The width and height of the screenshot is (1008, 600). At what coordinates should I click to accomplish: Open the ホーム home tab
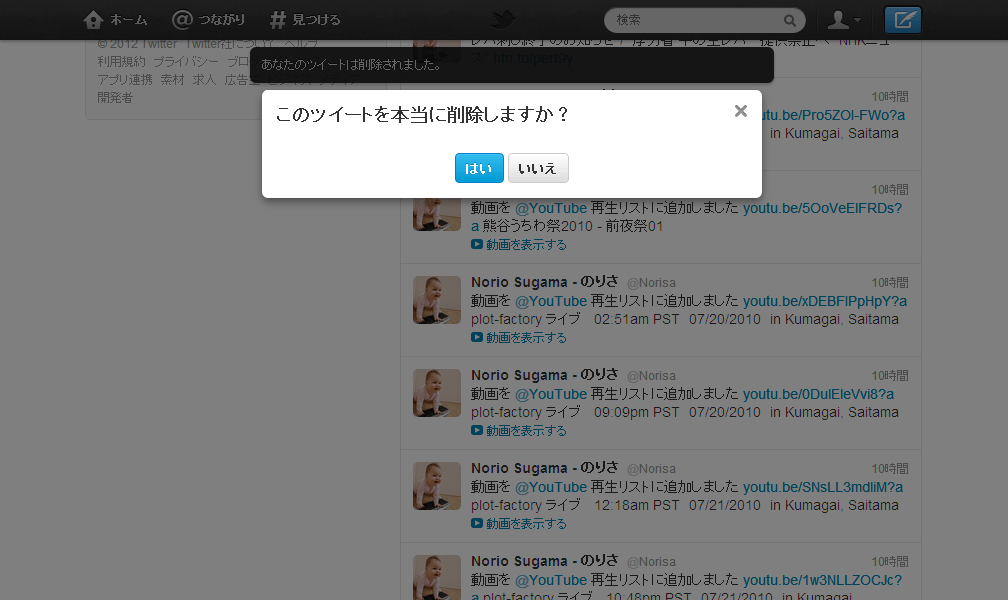[116, 20]
